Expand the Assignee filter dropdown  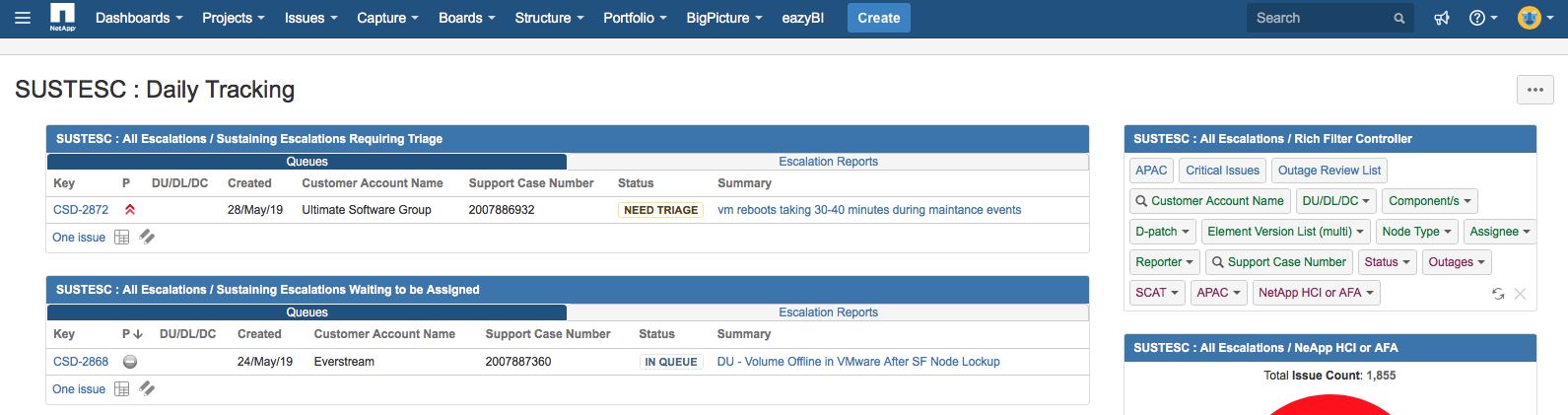tap(1500, 232)
